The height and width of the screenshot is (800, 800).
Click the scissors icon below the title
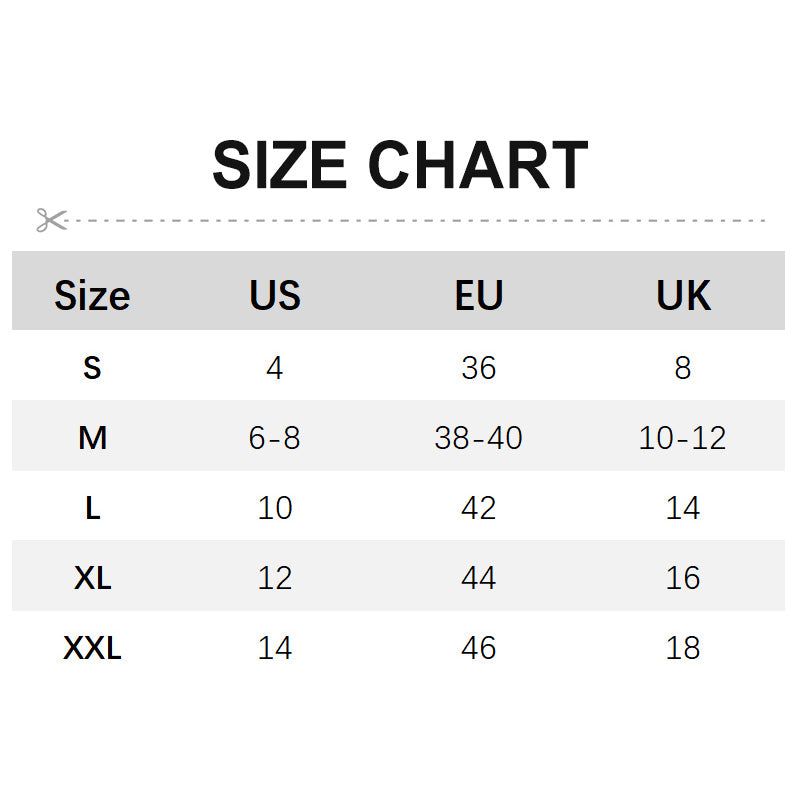(51, 220)
